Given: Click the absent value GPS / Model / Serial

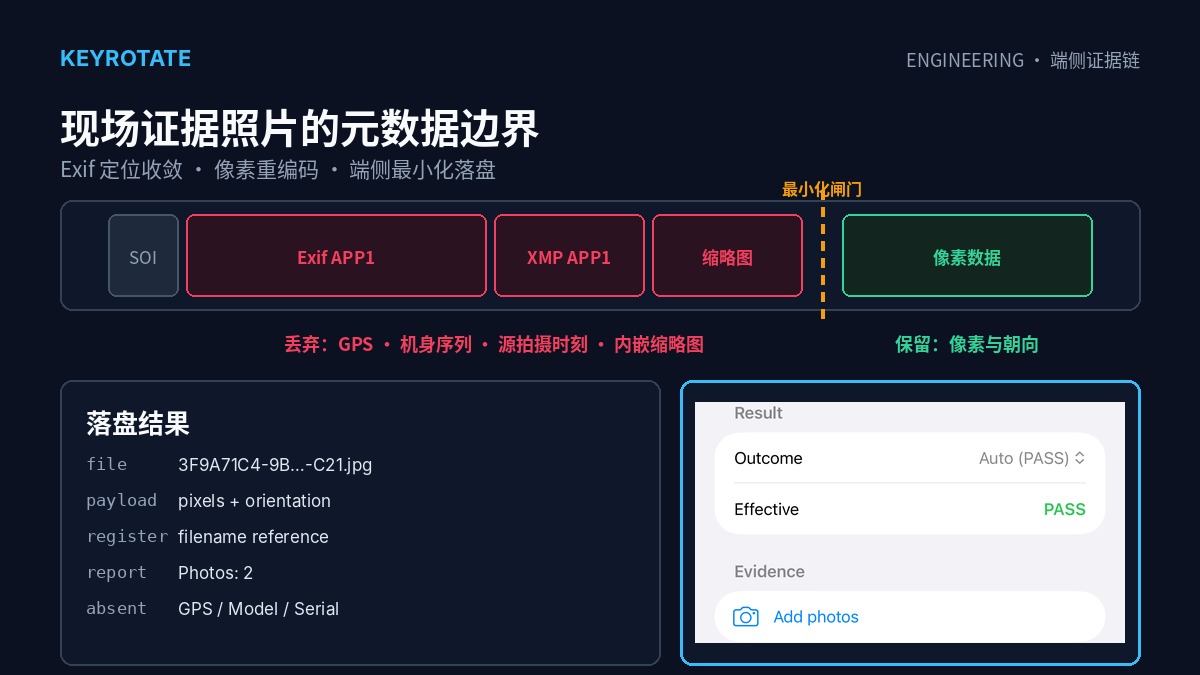Looking at the screenshot, I should (258, 609).
